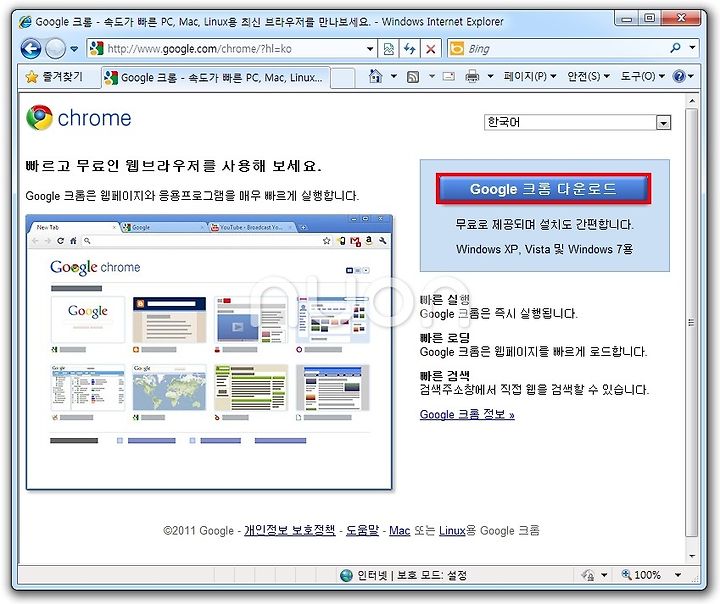Click the status bar privacy/security icon

coord(588,575)
